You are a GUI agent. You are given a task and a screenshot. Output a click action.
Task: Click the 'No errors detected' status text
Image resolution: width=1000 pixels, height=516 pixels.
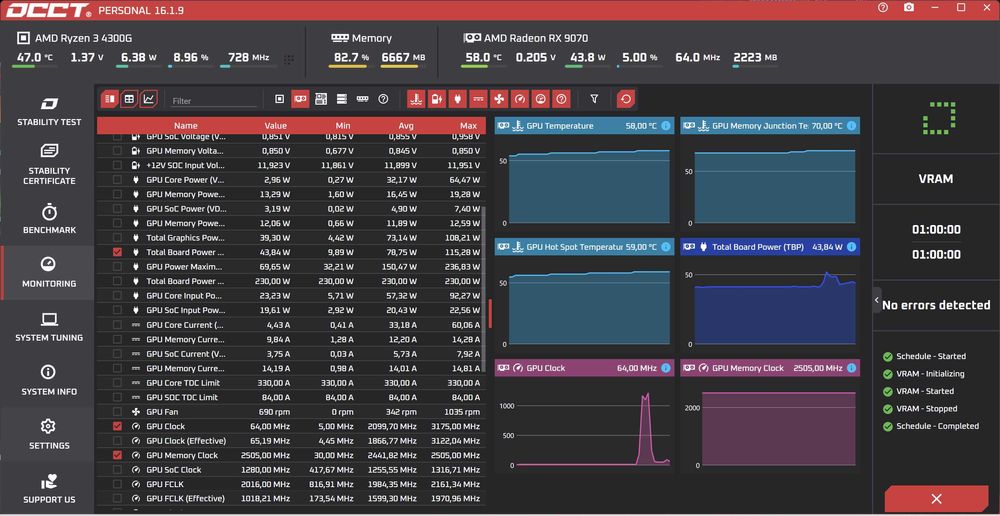[936, 305]
